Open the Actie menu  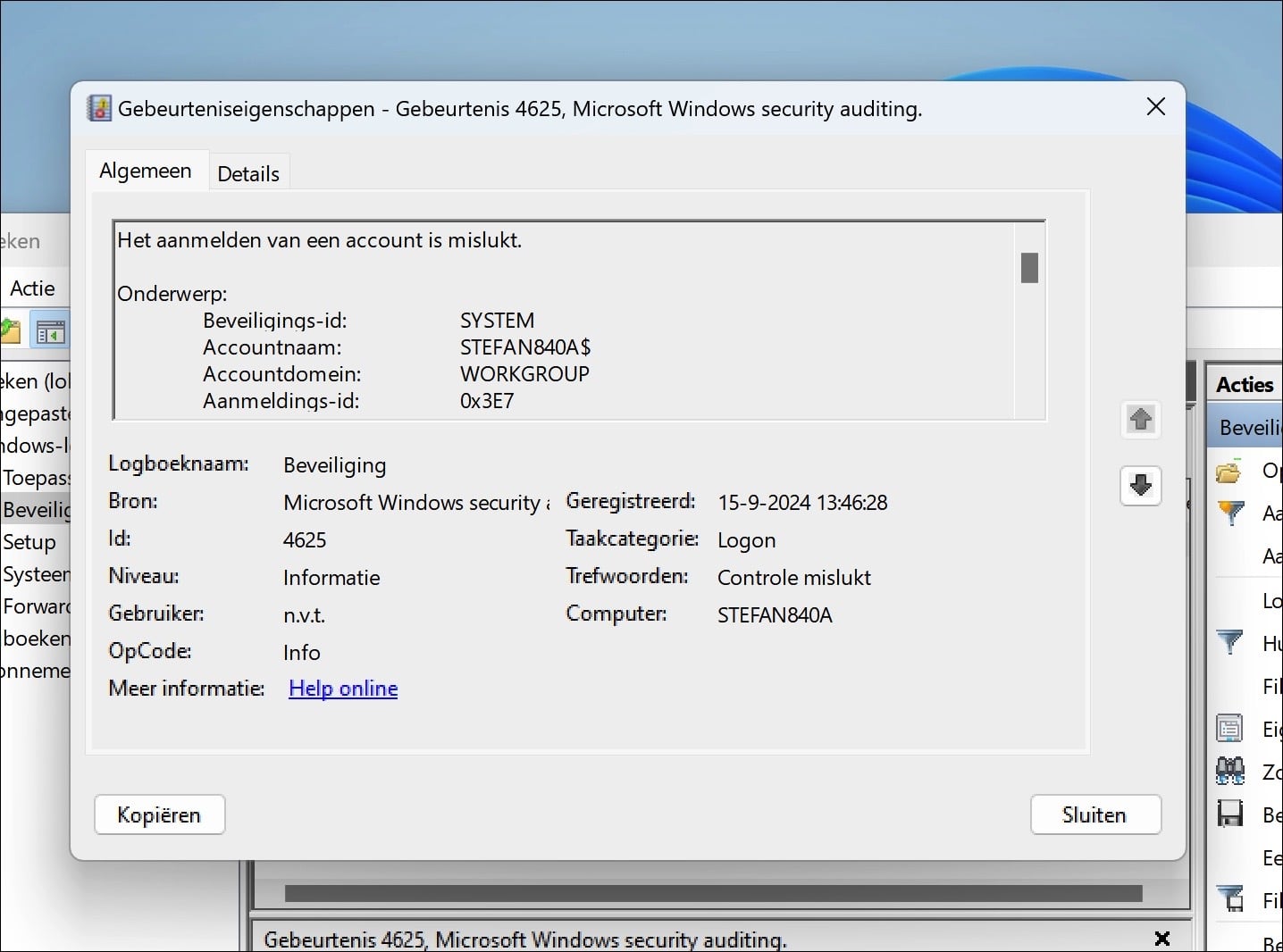pyautogui.click(x=33, y=288)
